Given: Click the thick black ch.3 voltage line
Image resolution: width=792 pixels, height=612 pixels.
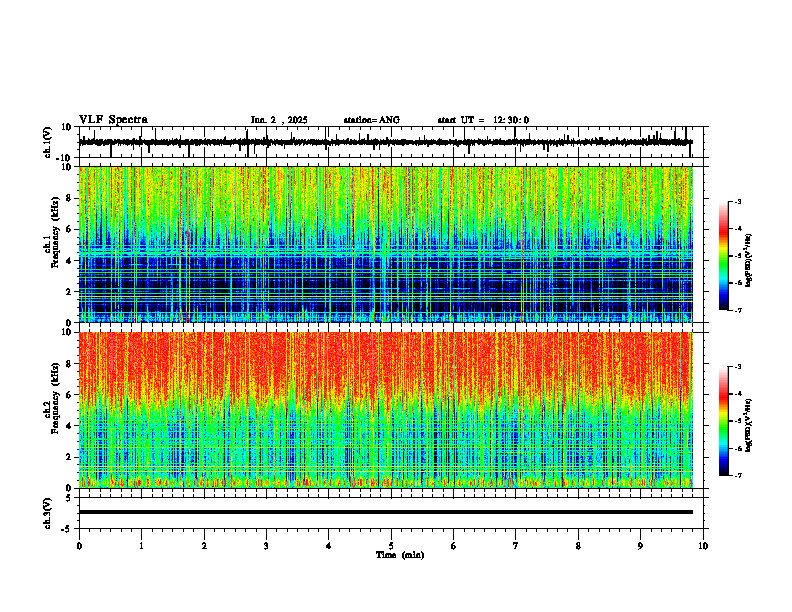Looking at the screenshot, I should 385,512.
